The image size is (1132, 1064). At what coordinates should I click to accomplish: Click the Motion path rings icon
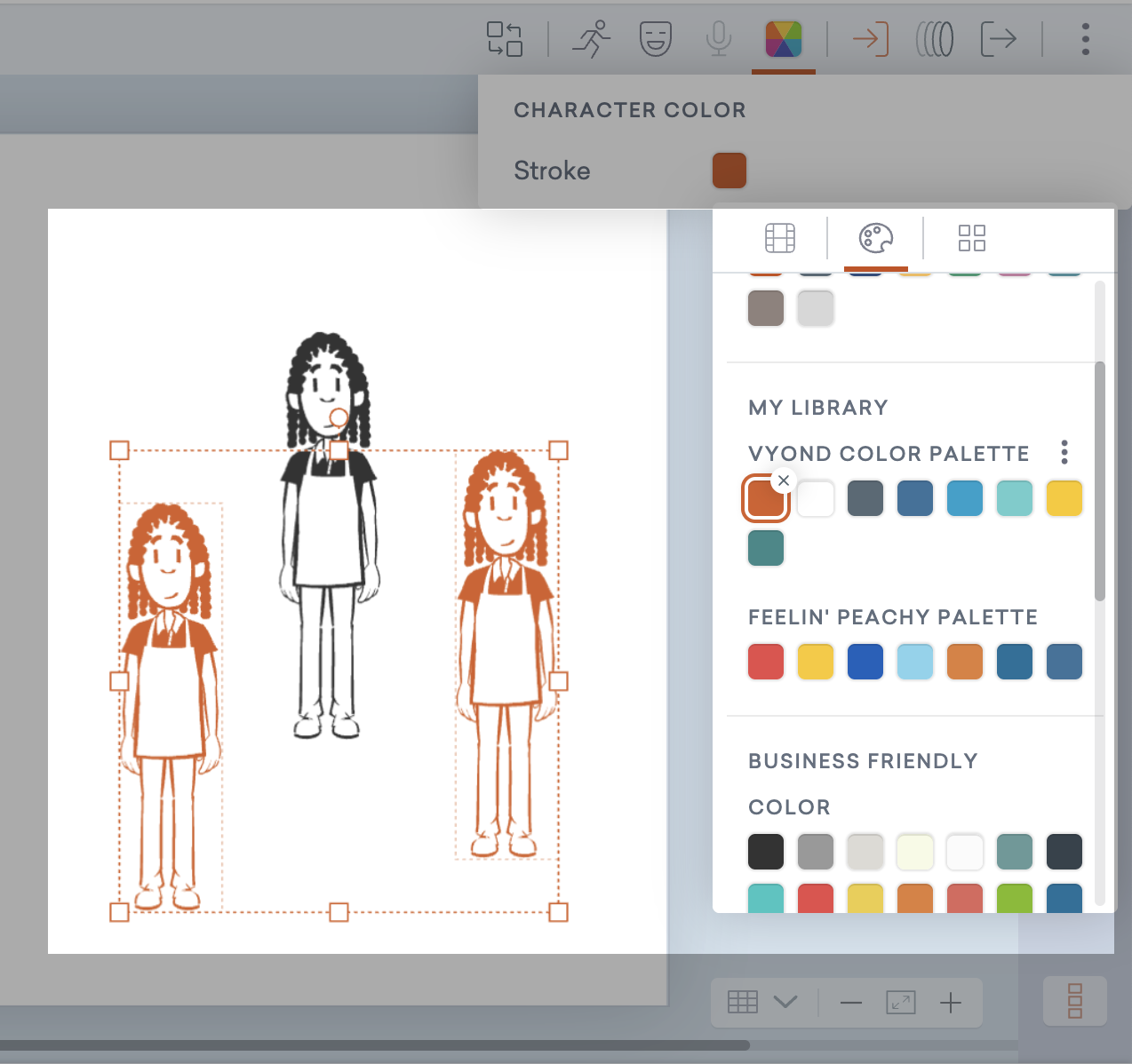click(934, 38)
